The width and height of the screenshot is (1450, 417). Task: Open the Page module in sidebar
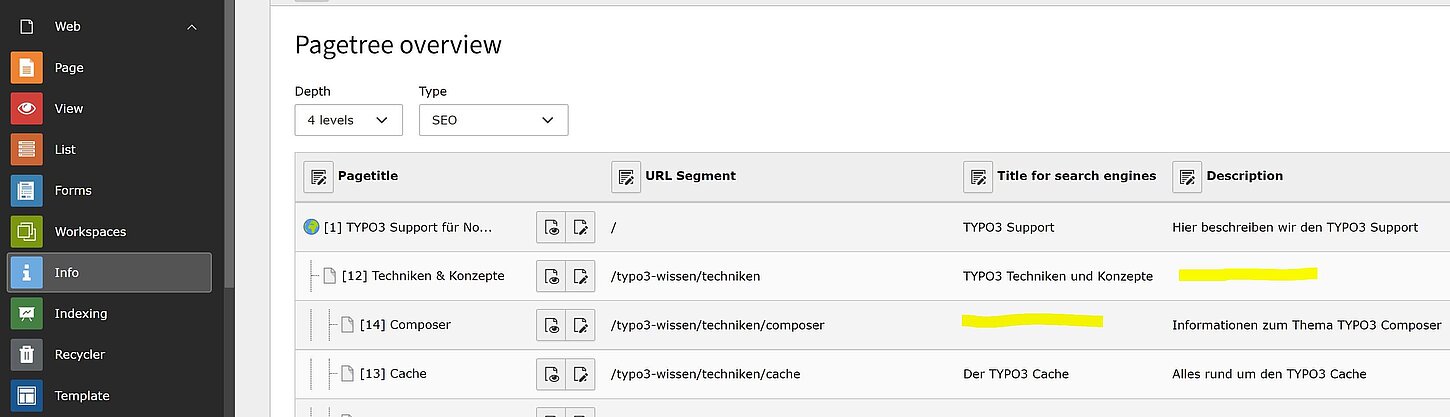coord(68,68)
